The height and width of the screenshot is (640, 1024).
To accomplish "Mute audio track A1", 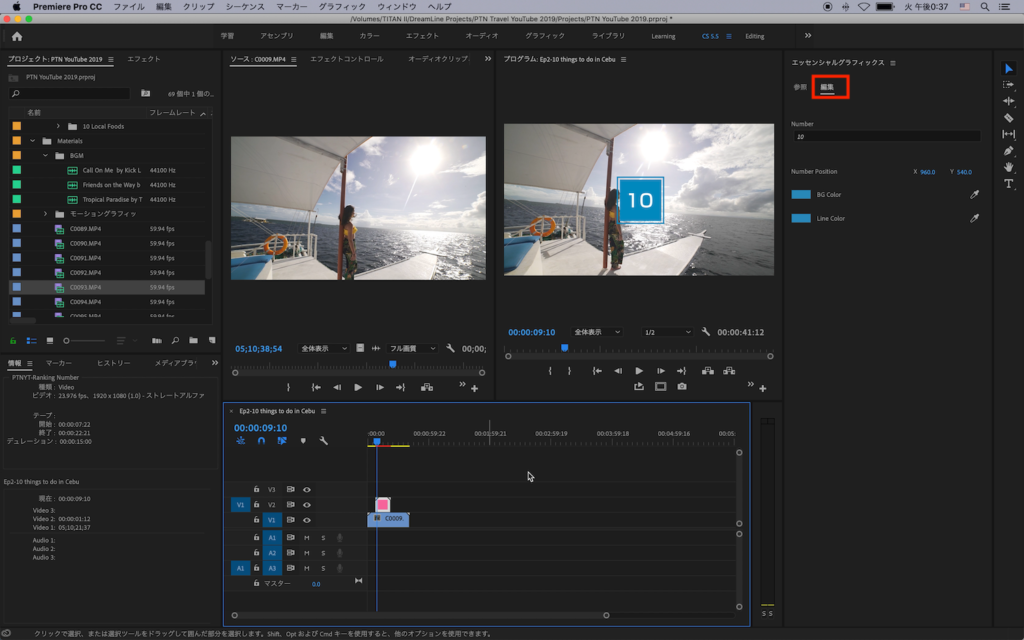I will [306, 538].
